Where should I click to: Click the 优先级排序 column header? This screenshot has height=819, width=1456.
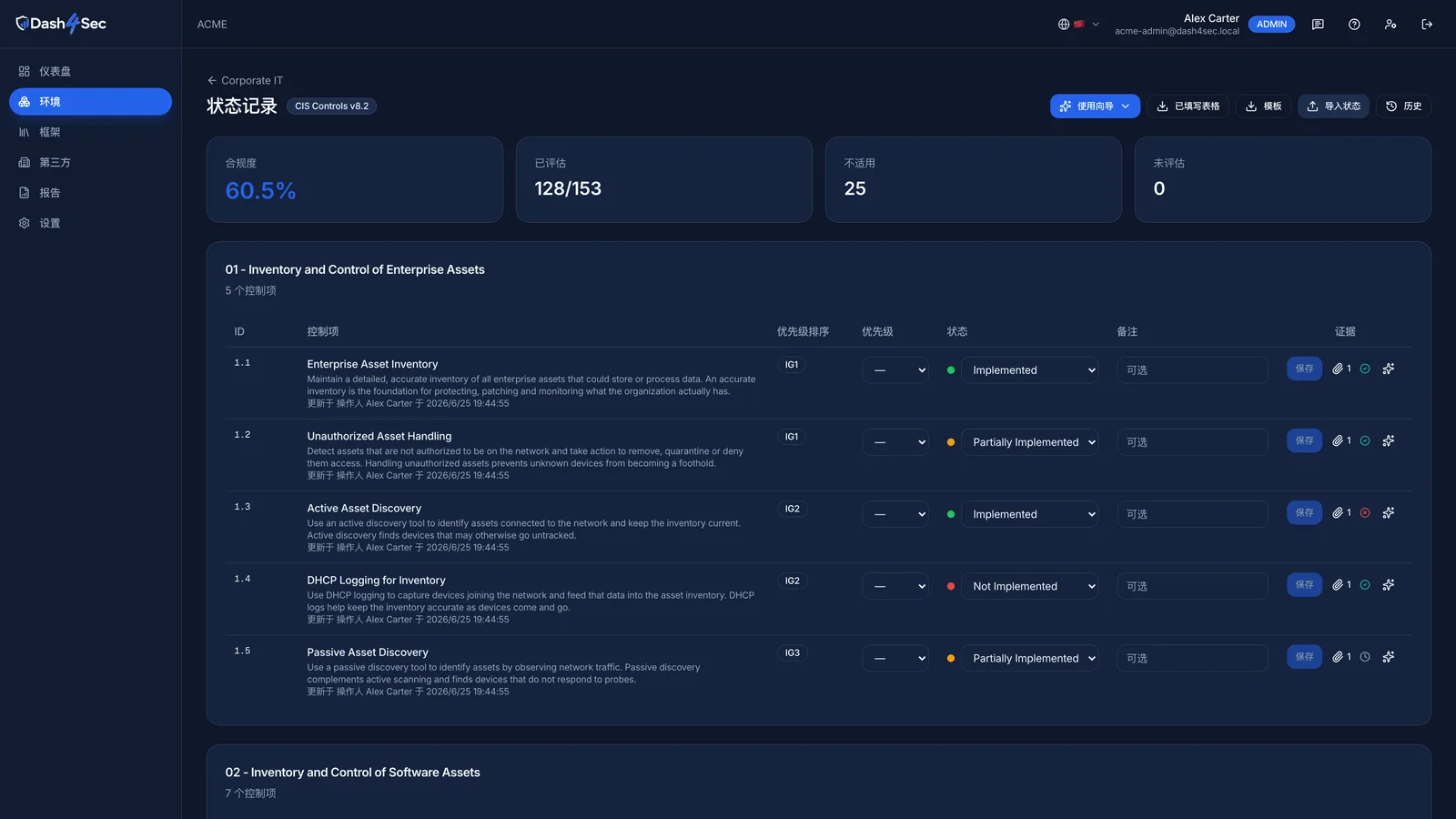point(803,331)
